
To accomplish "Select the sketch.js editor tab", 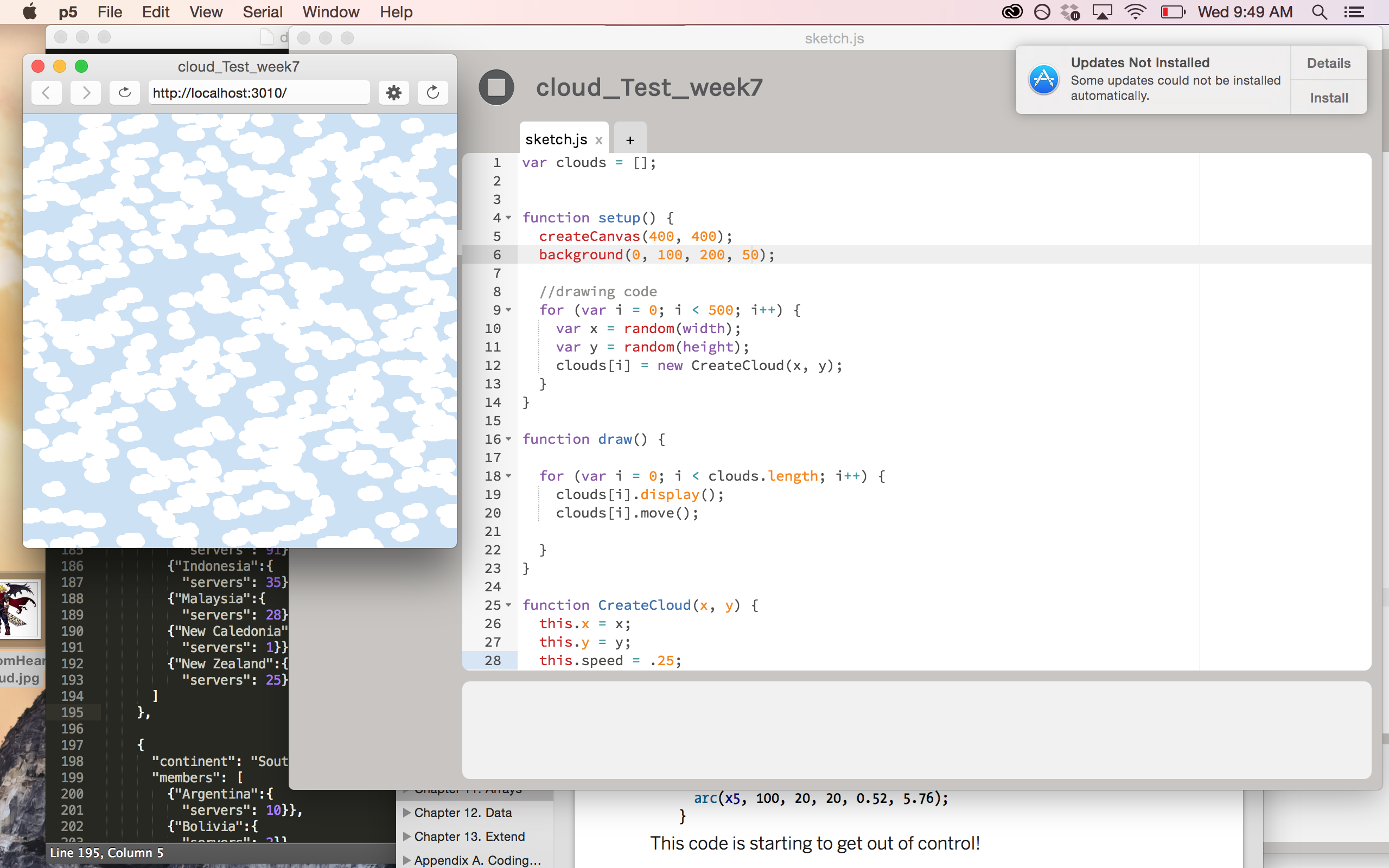I will point(556,139).
